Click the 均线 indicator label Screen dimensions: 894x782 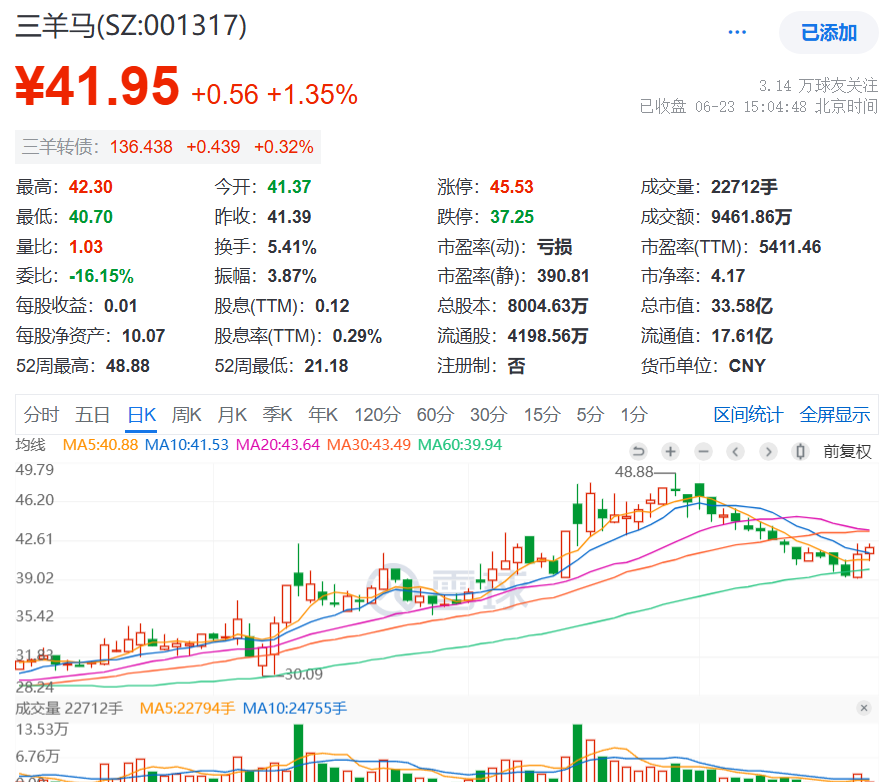(30, 445)
